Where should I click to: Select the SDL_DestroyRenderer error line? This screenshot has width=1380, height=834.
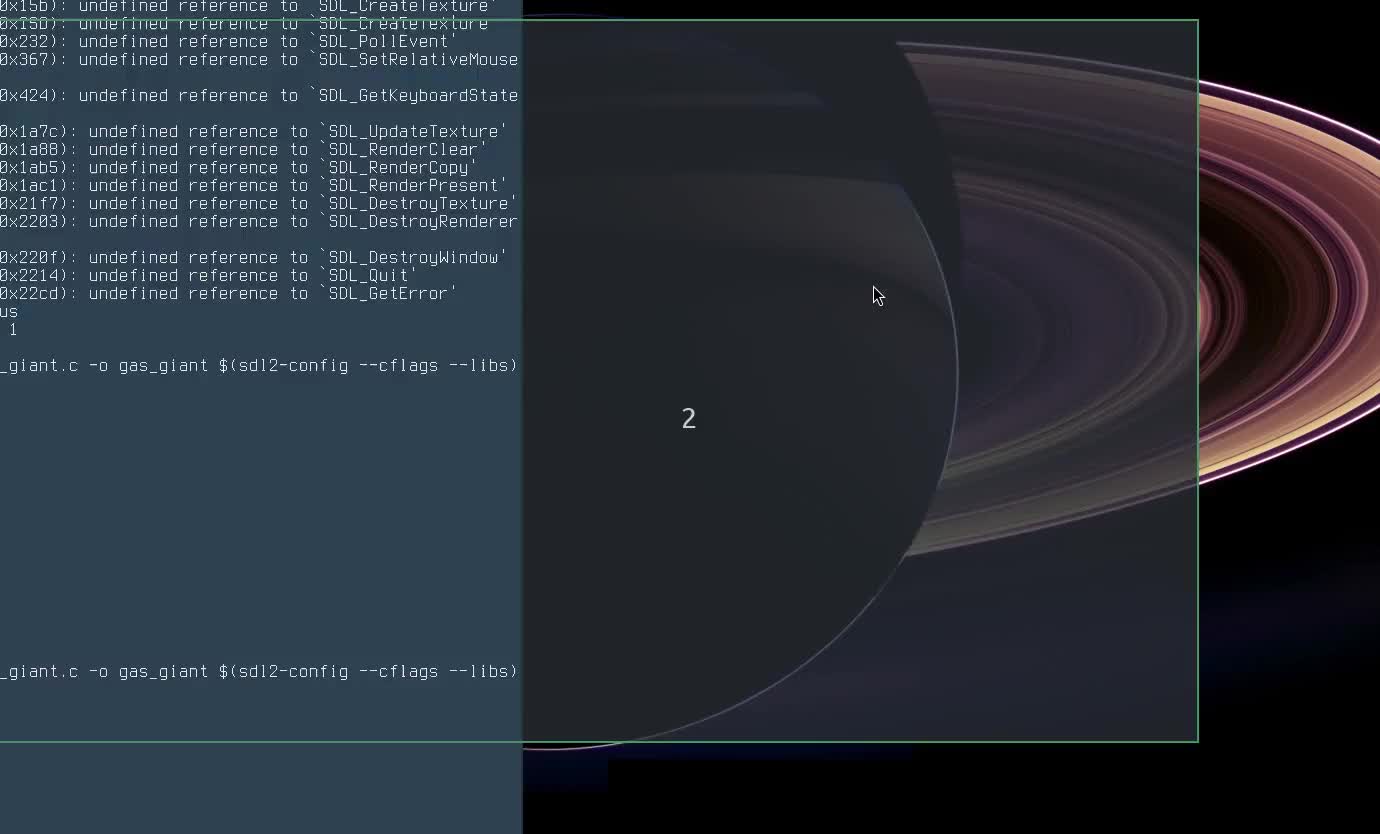259,222
